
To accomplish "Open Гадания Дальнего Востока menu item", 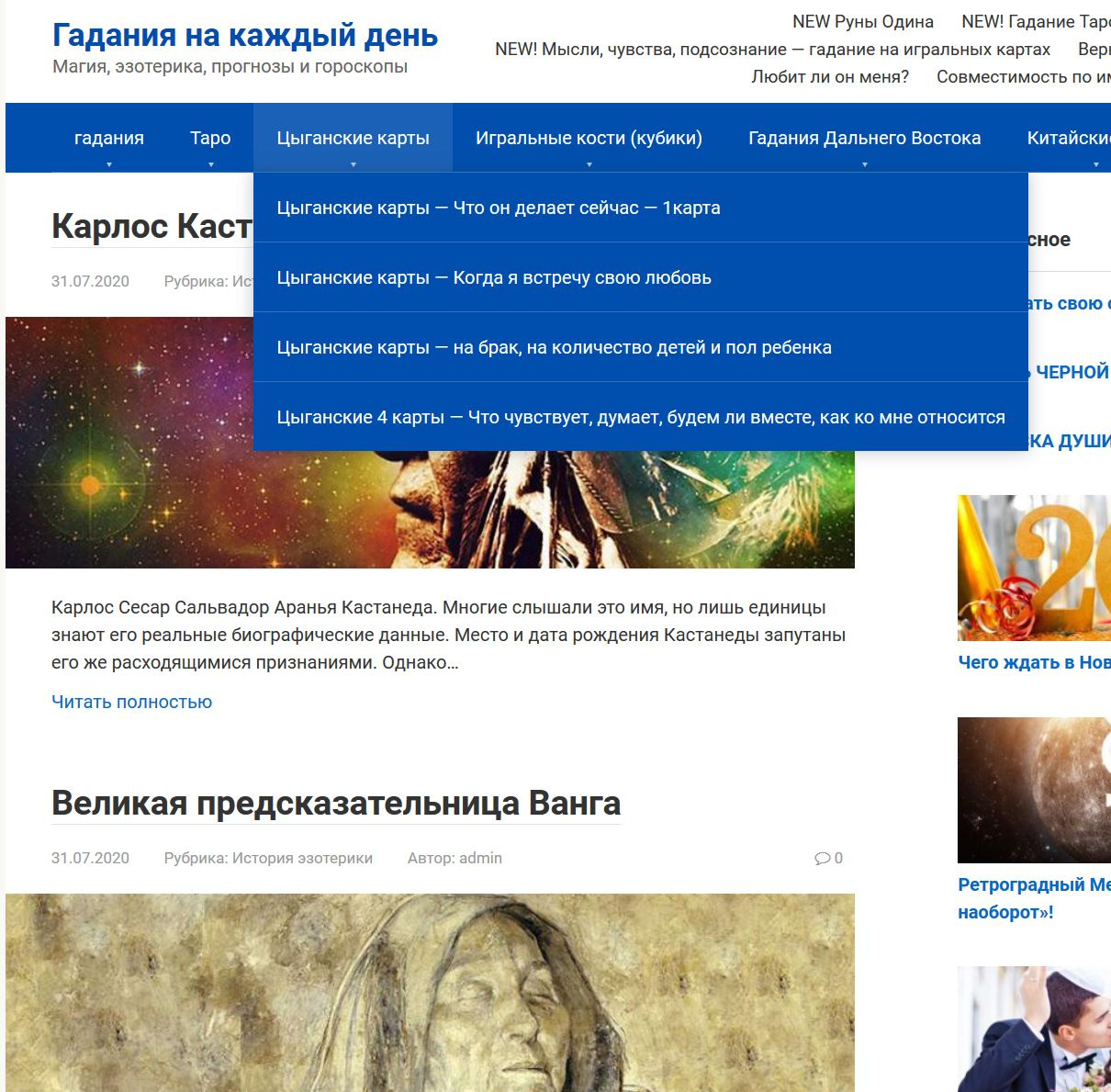I will coord(865,138).
